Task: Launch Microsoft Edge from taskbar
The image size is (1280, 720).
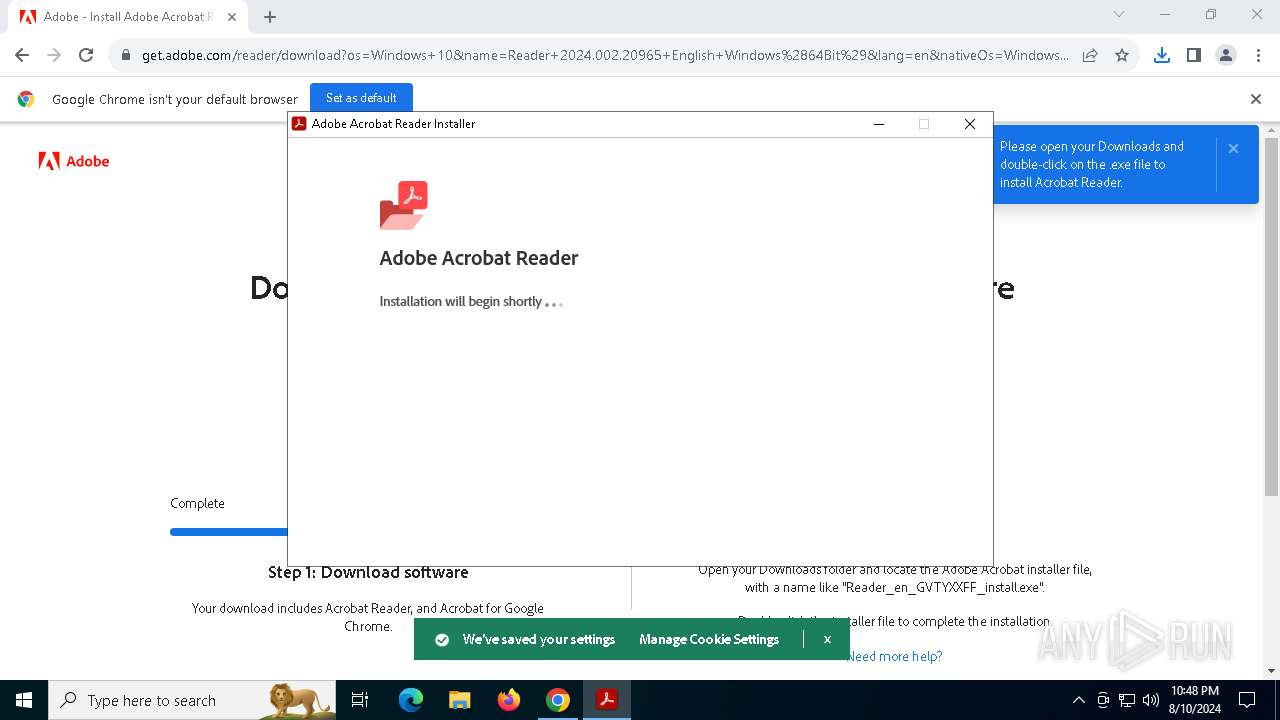Action: coord(411,700)
